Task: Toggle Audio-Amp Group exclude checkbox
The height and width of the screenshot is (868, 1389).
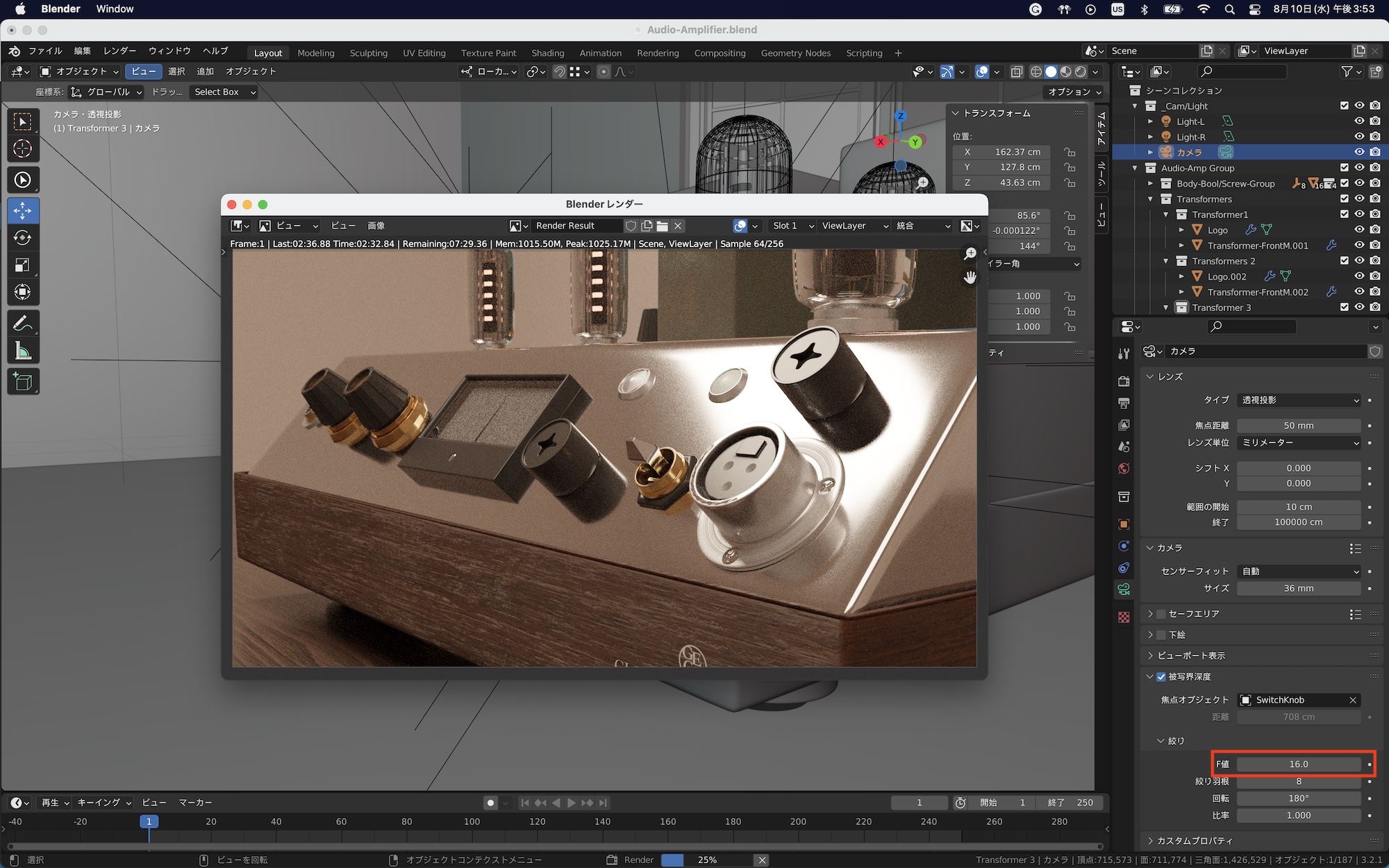Action: tap(1344, 168)
